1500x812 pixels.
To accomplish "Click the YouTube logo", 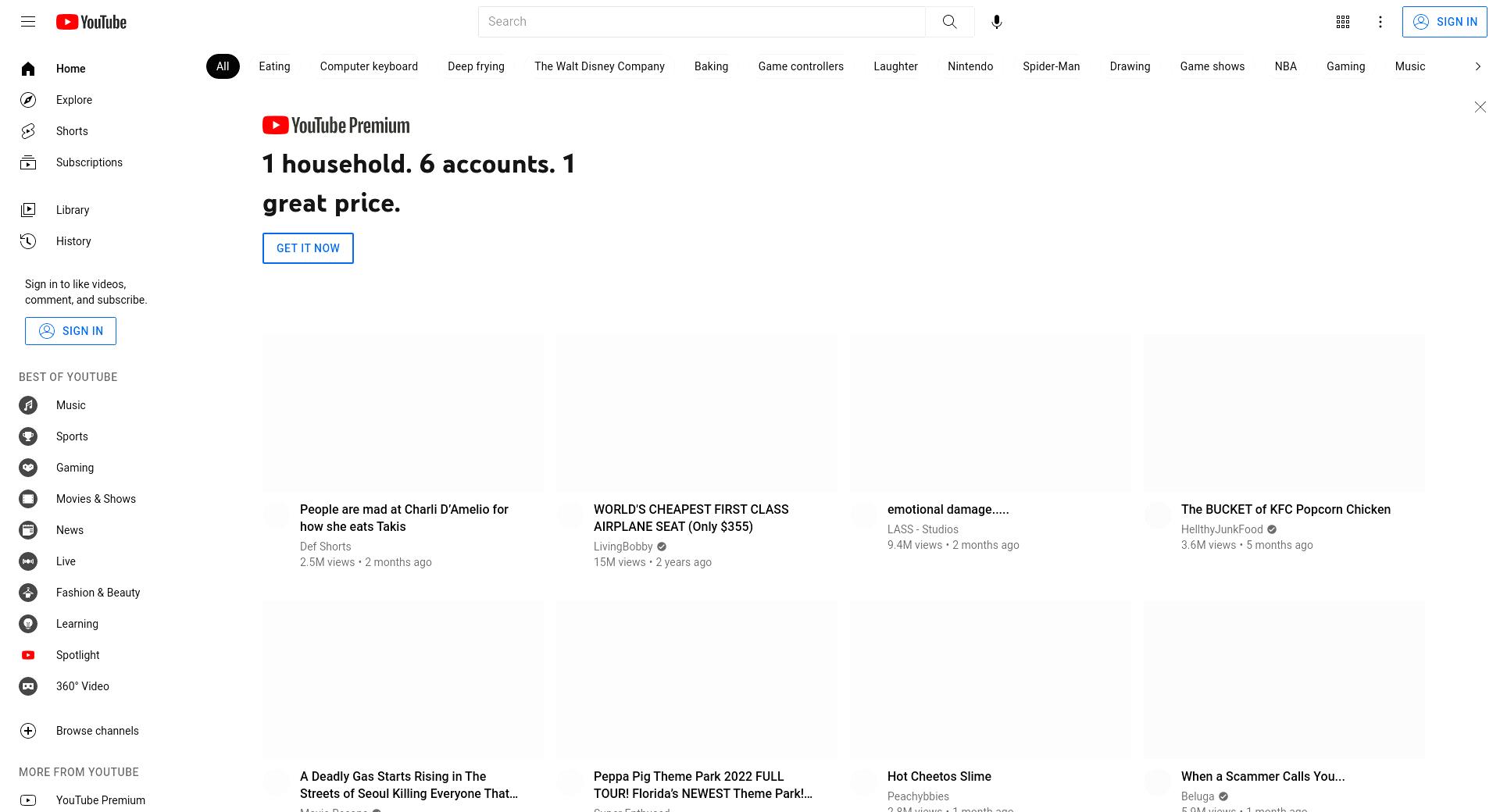I will (x=91, y=22).
